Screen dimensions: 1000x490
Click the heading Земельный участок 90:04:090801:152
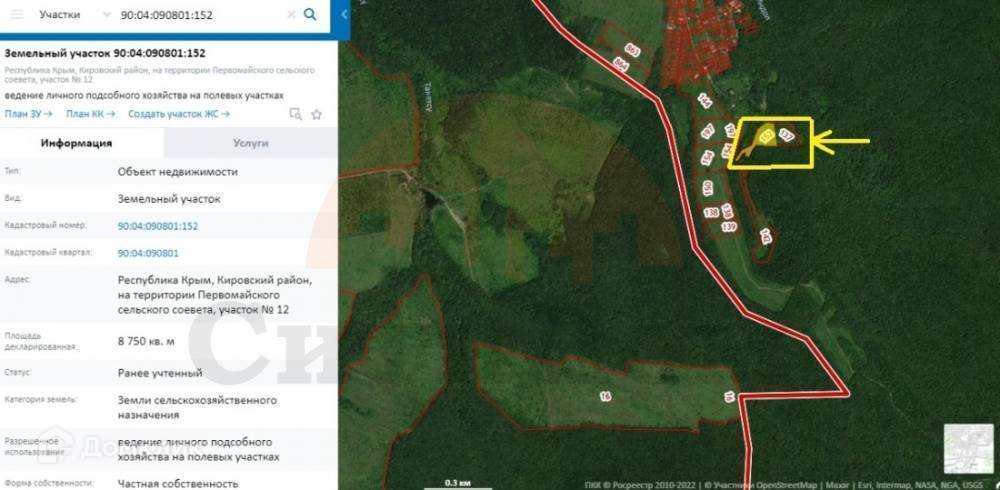pyautogui.click(x=105, y=53)
